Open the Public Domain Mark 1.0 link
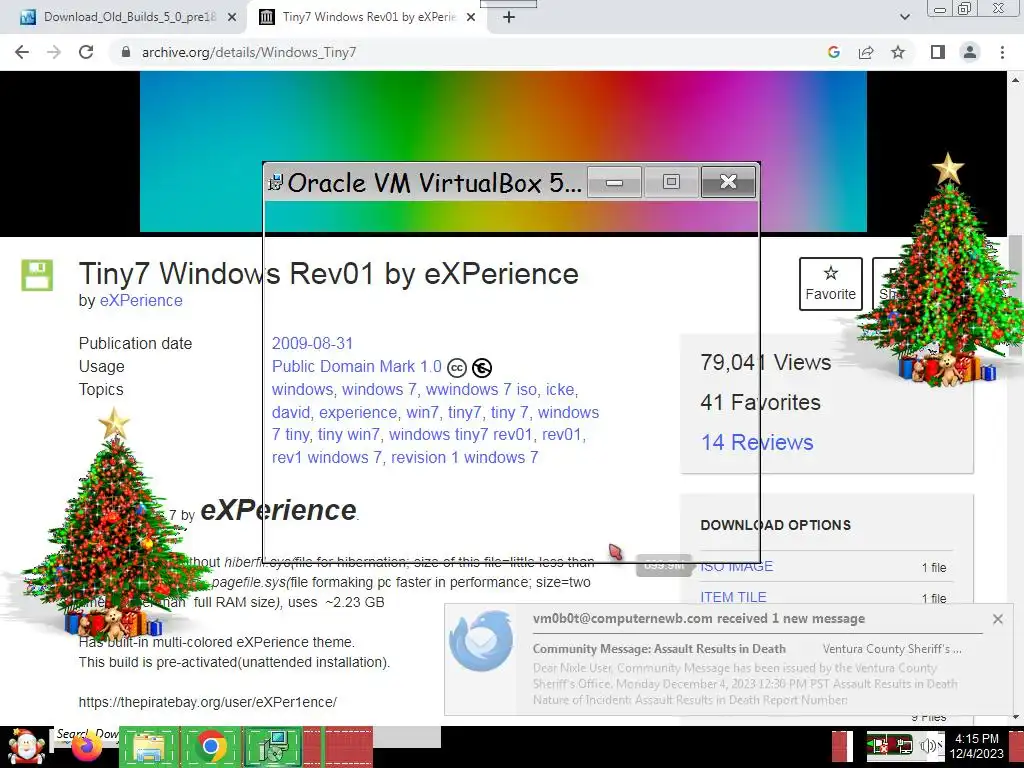The image size is (1024, 768). pos(357,366)
